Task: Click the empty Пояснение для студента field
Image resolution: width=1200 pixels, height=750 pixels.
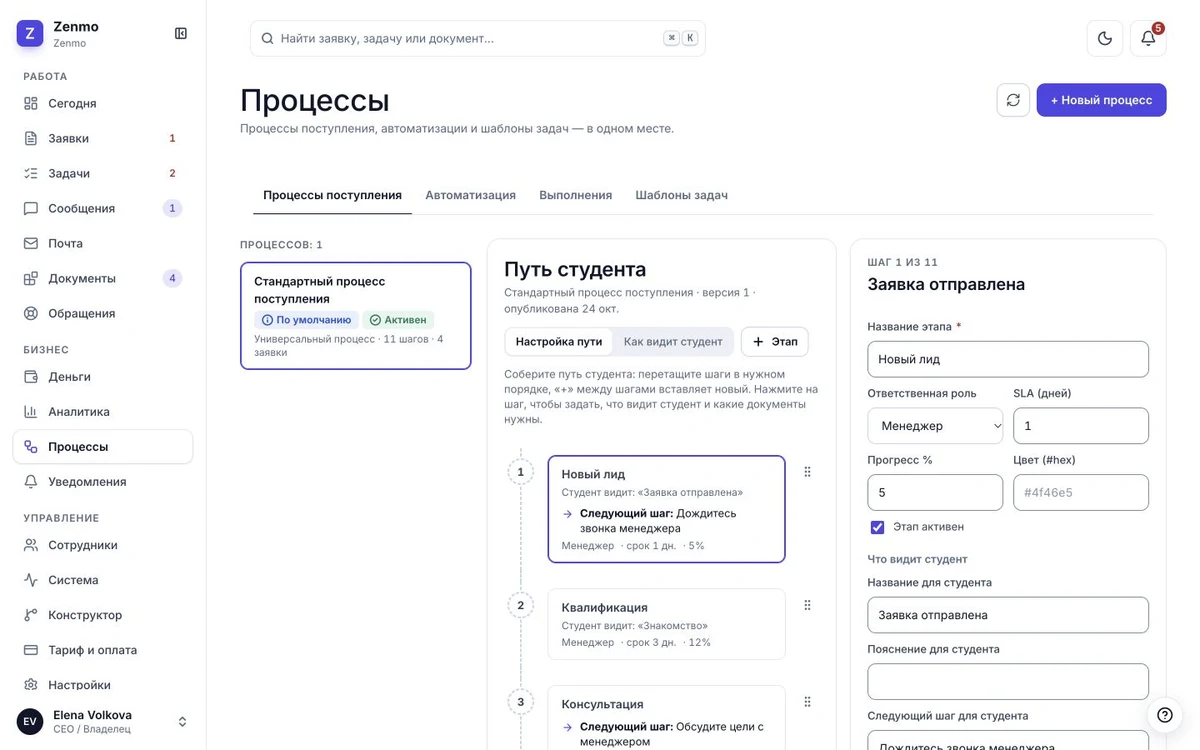Action: [1008, 682]
